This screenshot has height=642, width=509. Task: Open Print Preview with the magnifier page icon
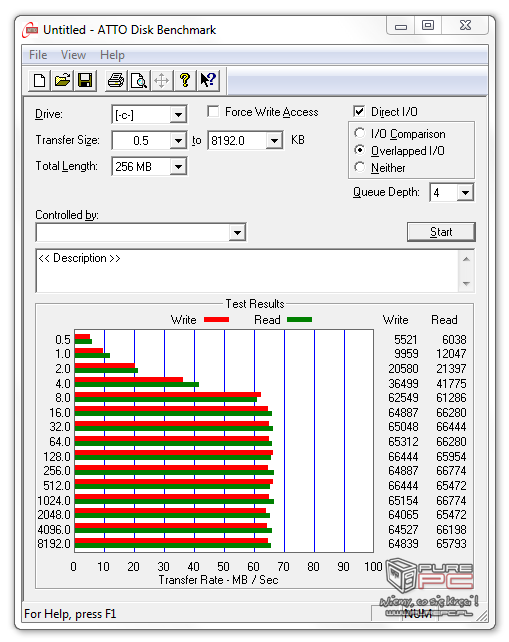pos(139,80)
